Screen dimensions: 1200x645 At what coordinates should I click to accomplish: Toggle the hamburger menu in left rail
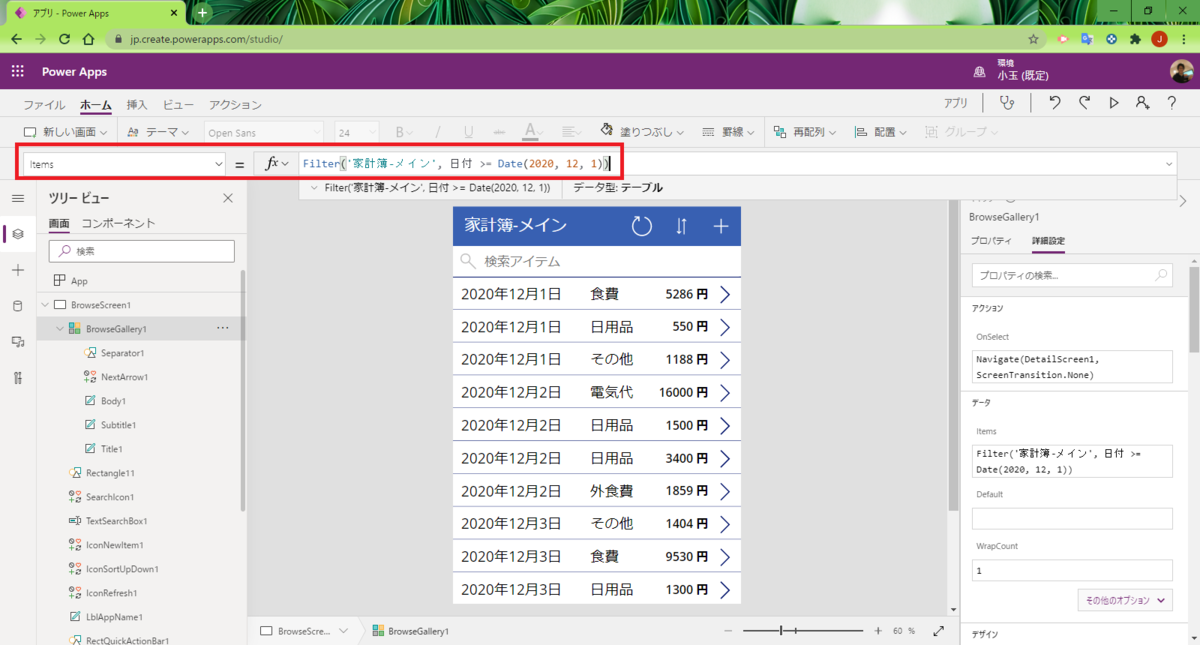(x=18, y=198)
